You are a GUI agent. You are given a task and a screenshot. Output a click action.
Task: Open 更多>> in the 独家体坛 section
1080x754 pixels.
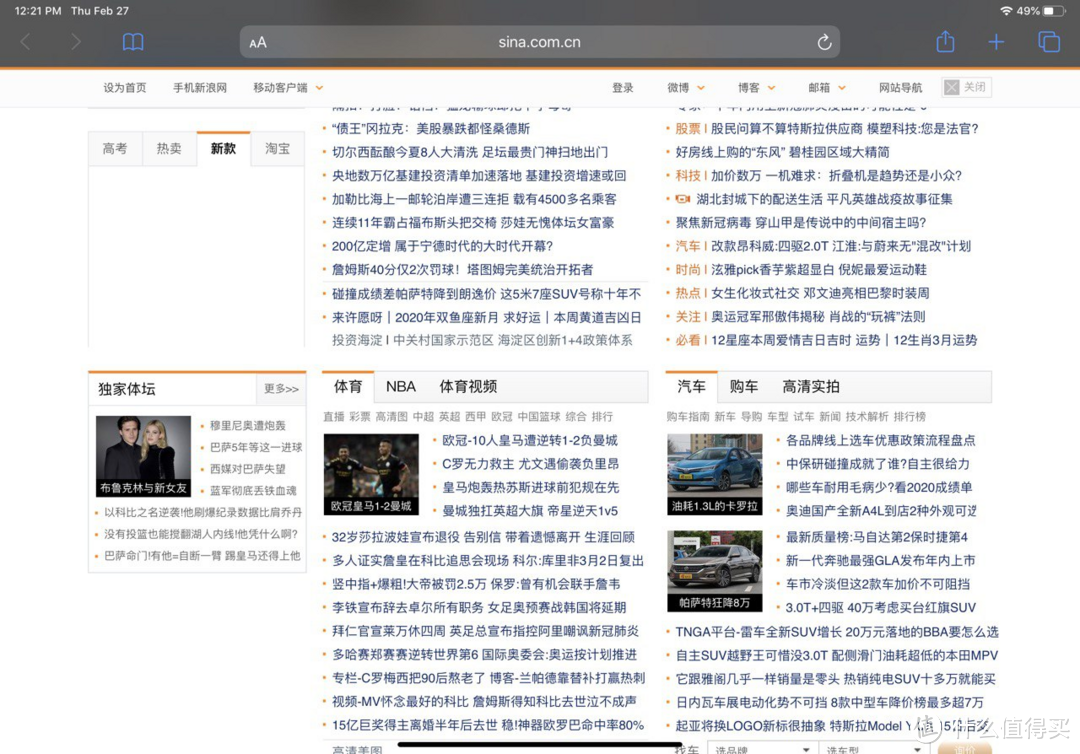click(281, 388)
